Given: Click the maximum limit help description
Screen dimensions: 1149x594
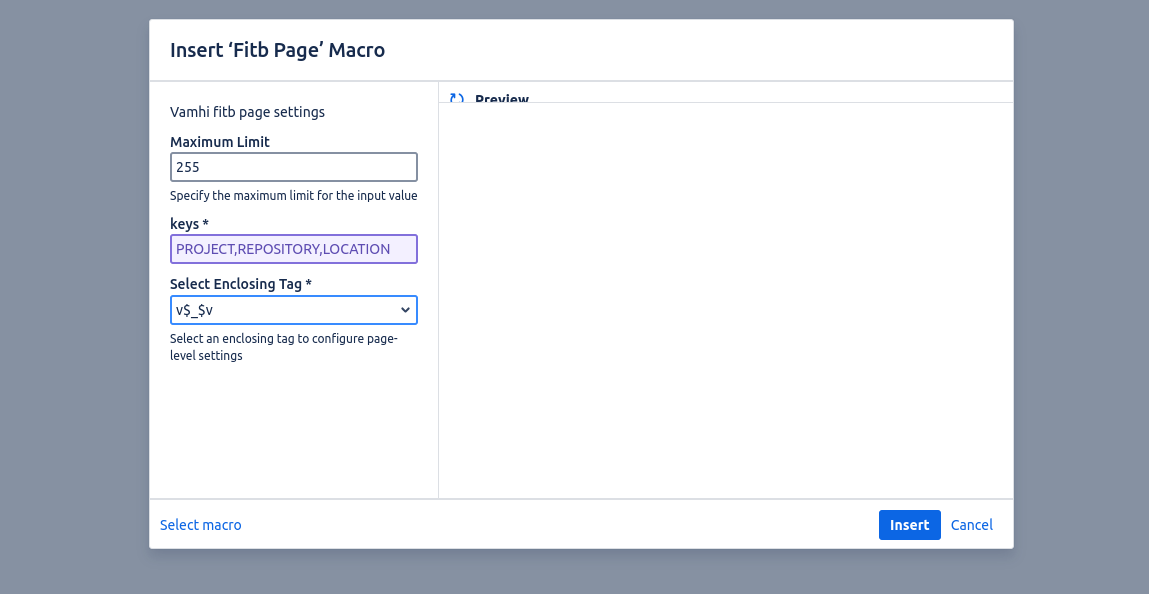Looking at the screenshot, I should (293, 196).
